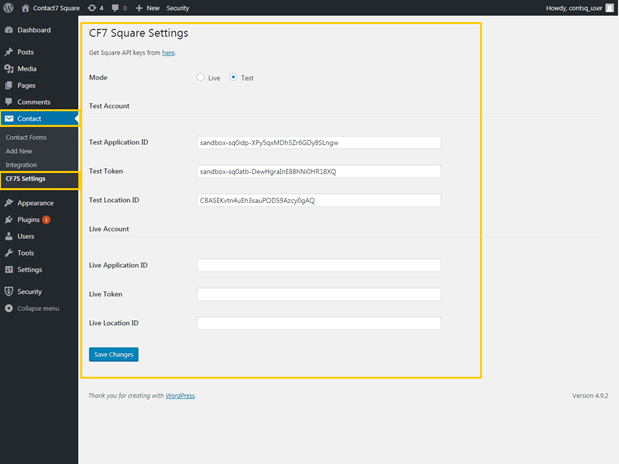Open the Media menu item

point(27,69)
